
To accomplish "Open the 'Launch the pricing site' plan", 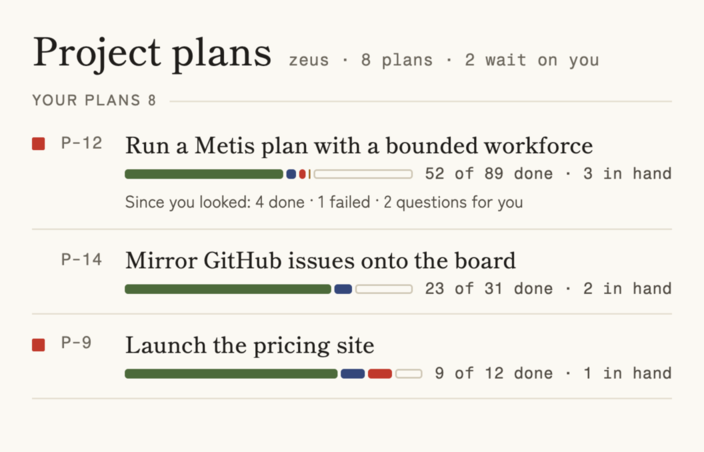I will coord(250,346).
